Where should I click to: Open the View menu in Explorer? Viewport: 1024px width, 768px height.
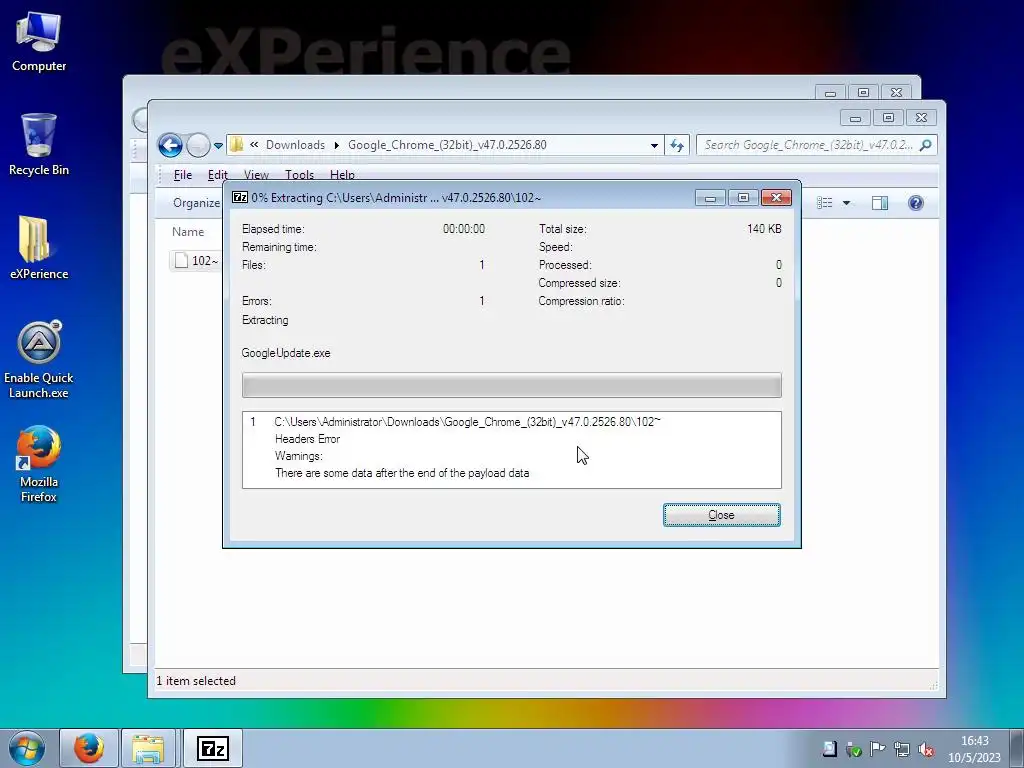[256, 174]
